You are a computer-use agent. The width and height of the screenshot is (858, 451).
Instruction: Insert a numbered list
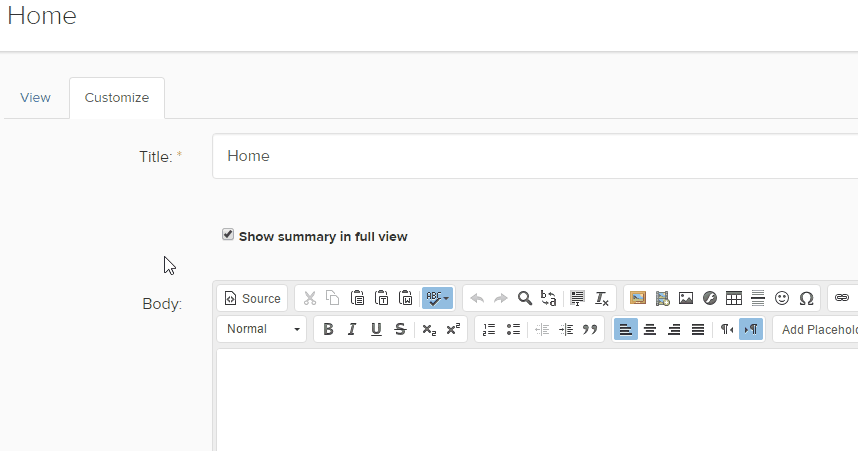[489, 329]
